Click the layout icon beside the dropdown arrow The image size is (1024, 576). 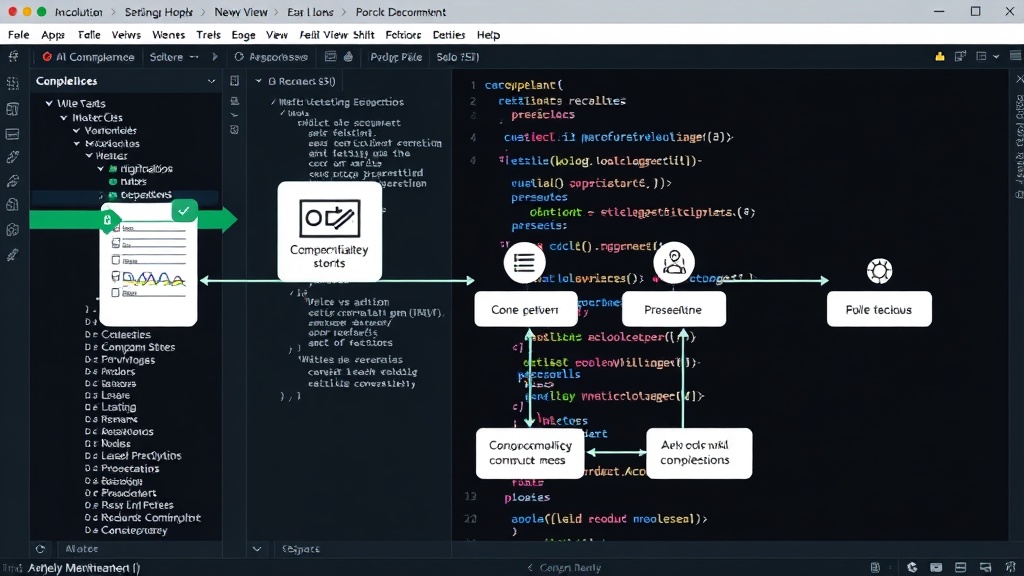coord(981,57)
